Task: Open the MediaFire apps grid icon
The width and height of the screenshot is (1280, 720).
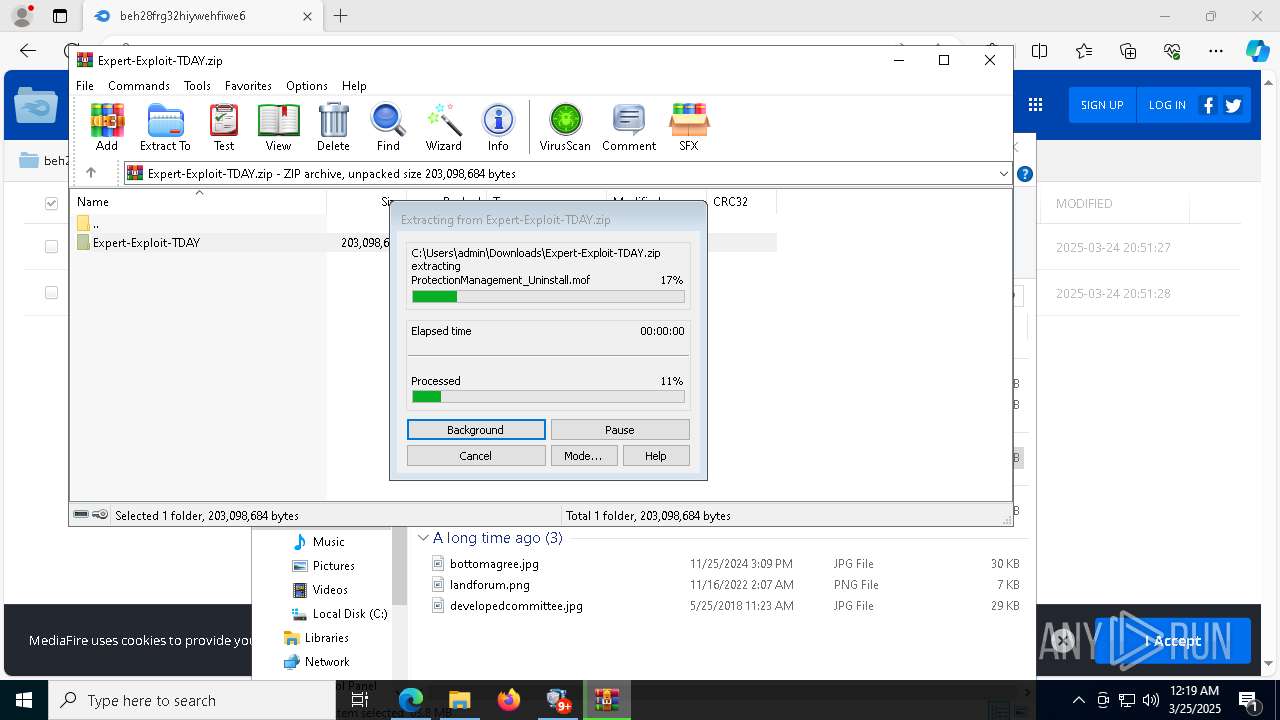Action: (x=1035, y=105)
